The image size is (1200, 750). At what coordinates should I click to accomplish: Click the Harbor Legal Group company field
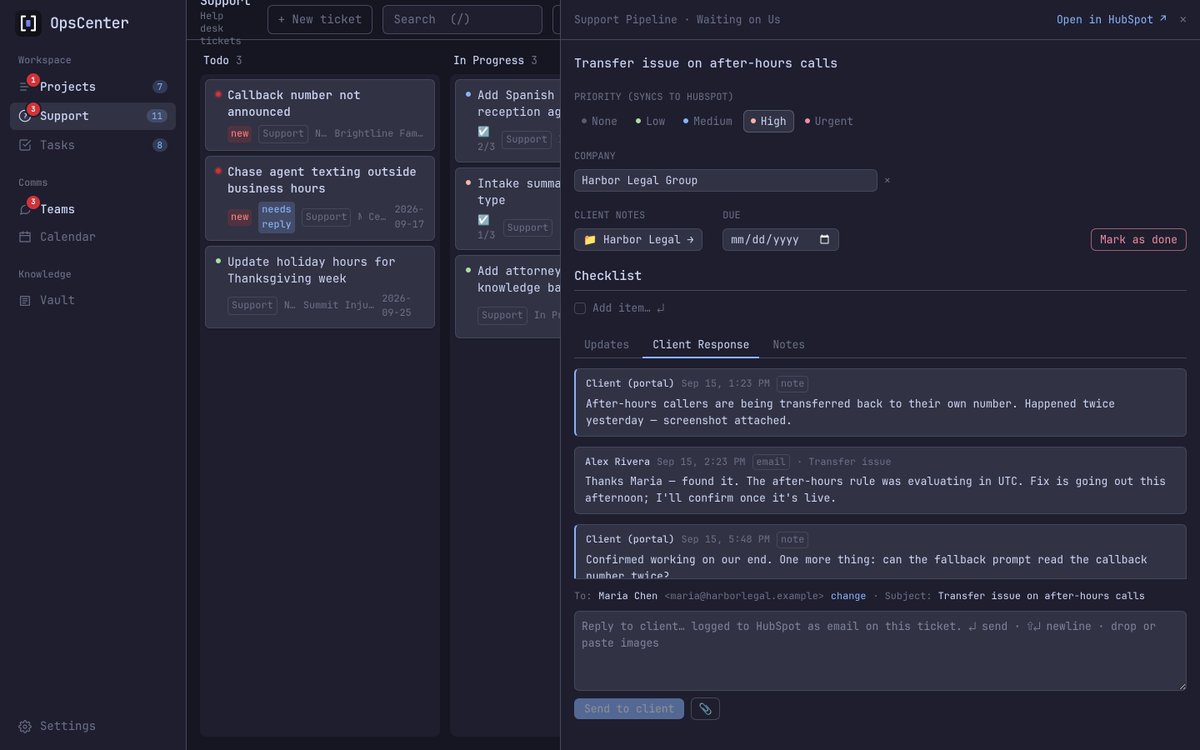pos(725,180)
